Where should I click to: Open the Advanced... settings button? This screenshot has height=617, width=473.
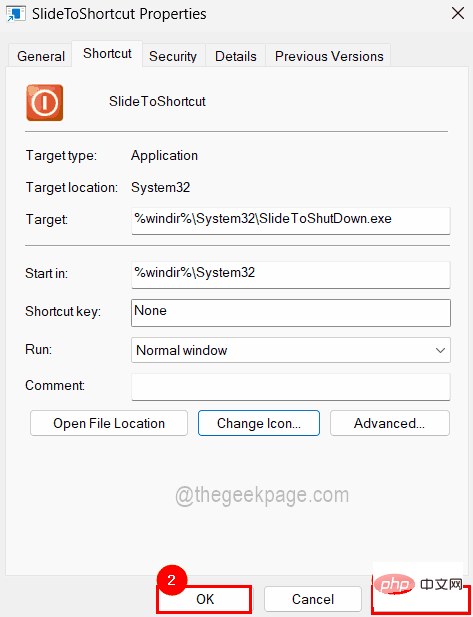[390, 423]
